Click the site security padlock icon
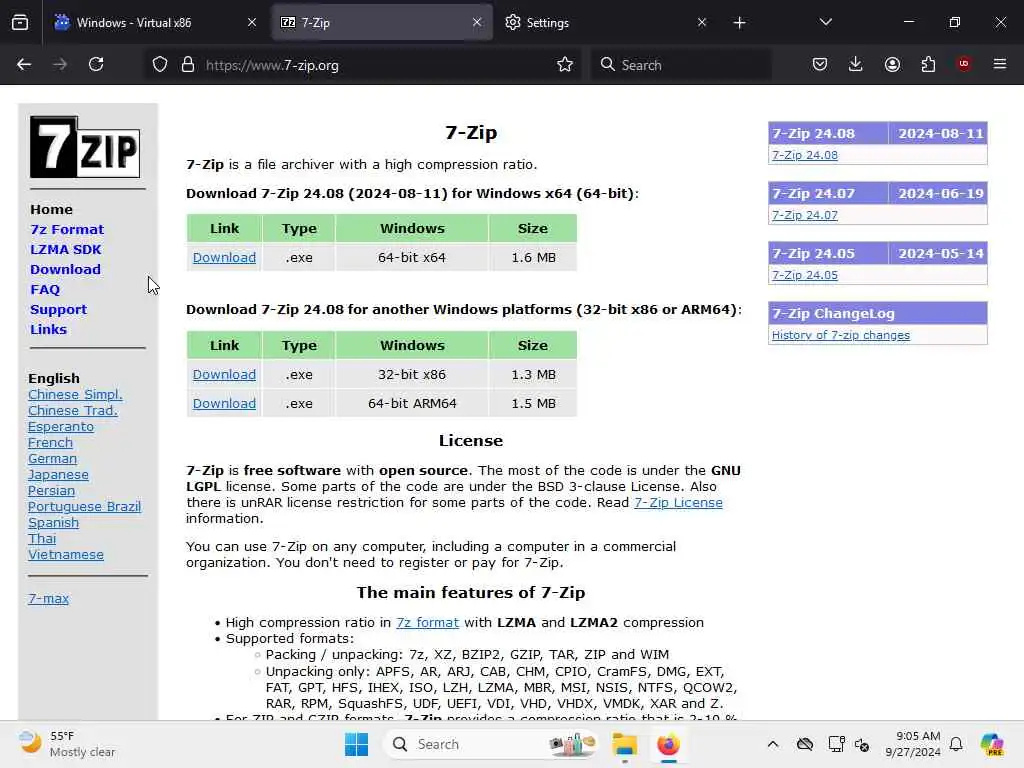The height and width of the screenshot is (768, 1024). point(188,65)
